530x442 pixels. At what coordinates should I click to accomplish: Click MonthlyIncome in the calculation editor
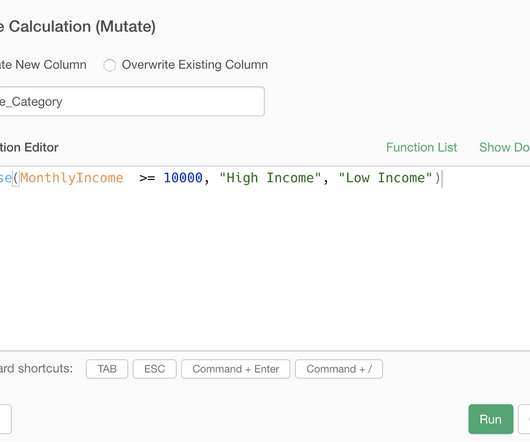point(72,178)
